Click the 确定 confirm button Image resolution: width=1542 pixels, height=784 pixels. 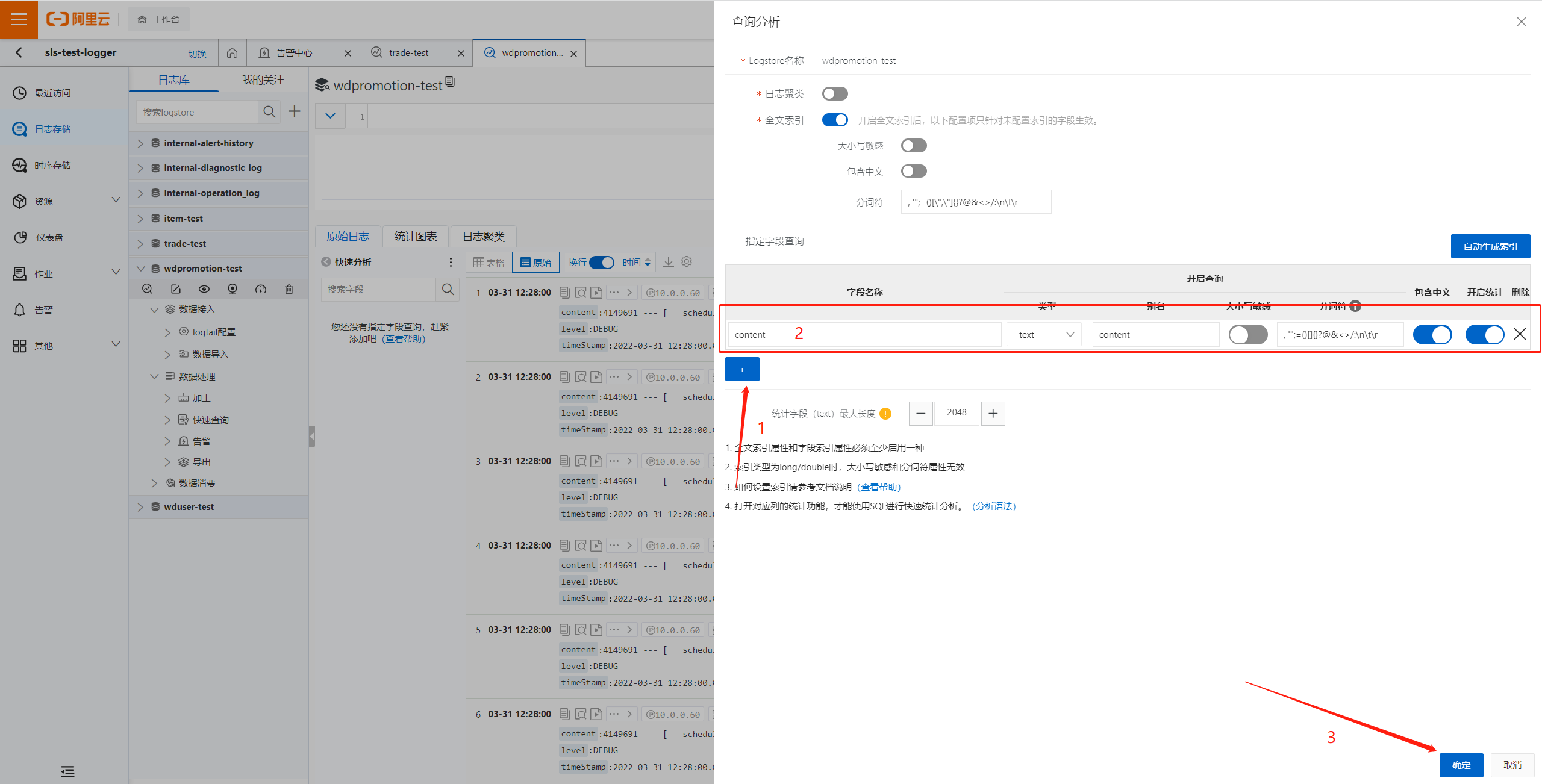(x=1461, y=765)
